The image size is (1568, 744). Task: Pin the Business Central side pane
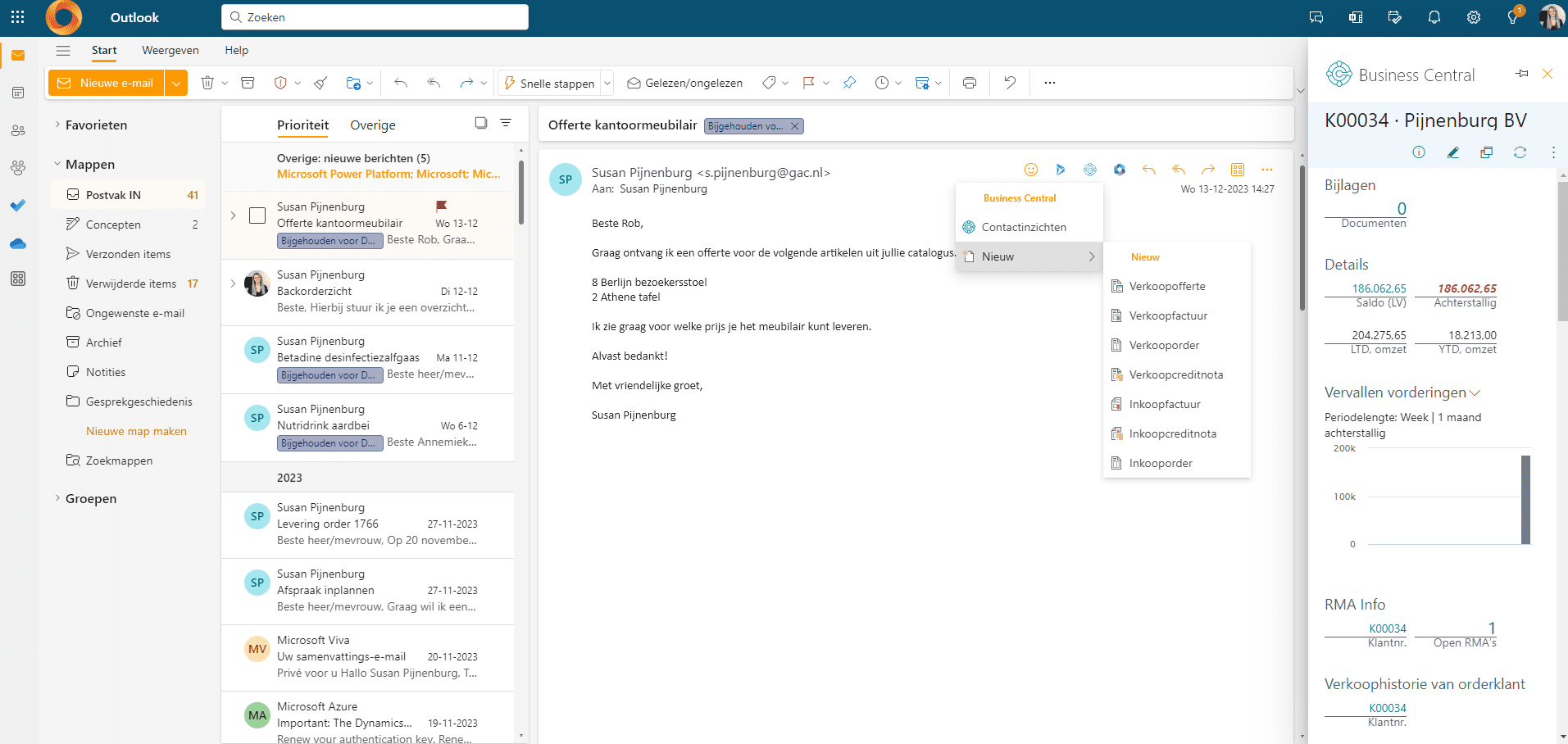point(1521,74)
